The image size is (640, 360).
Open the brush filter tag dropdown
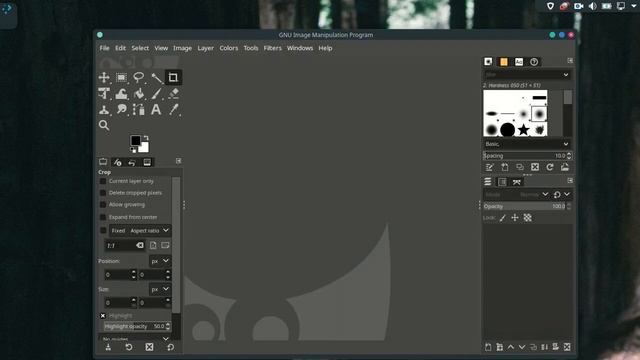click(566, 75)
